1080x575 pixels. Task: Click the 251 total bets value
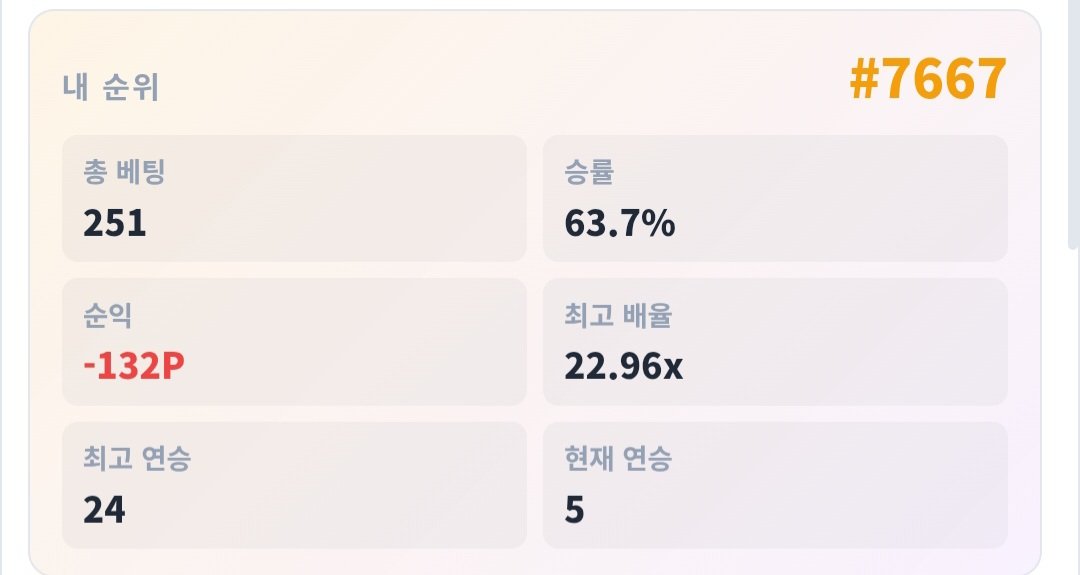tap(114, 223)
